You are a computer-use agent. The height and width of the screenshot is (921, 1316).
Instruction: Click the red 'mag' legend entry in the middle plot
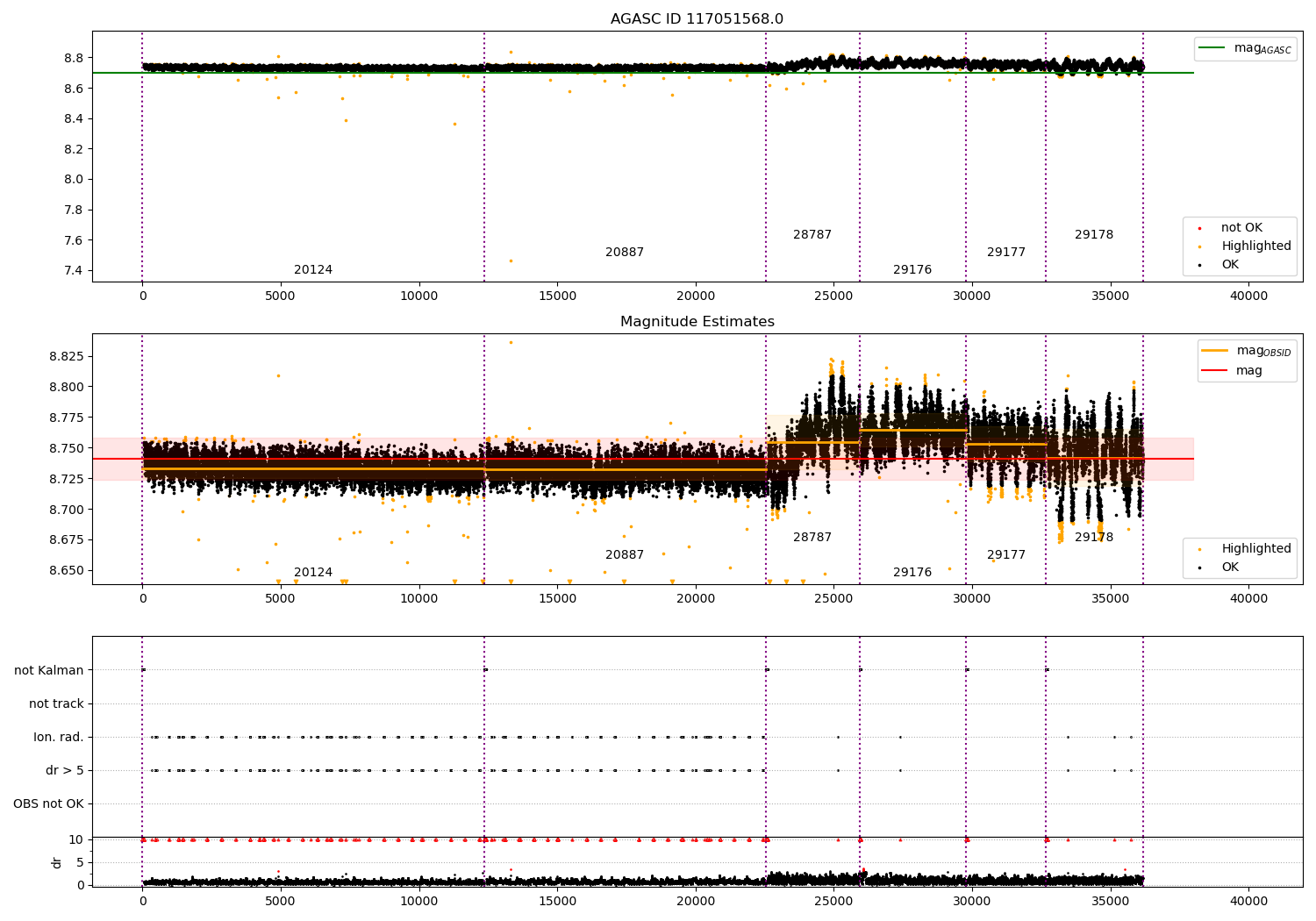[1232, 371]
